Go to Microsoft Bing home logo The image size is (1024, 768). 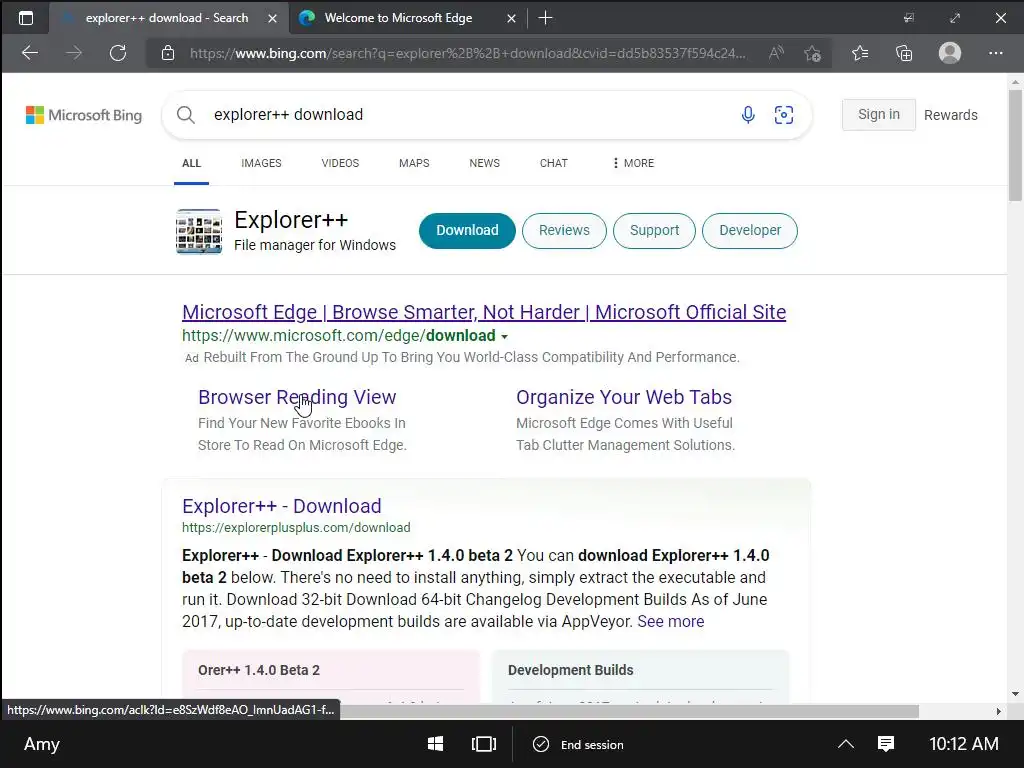click(84, 115)
